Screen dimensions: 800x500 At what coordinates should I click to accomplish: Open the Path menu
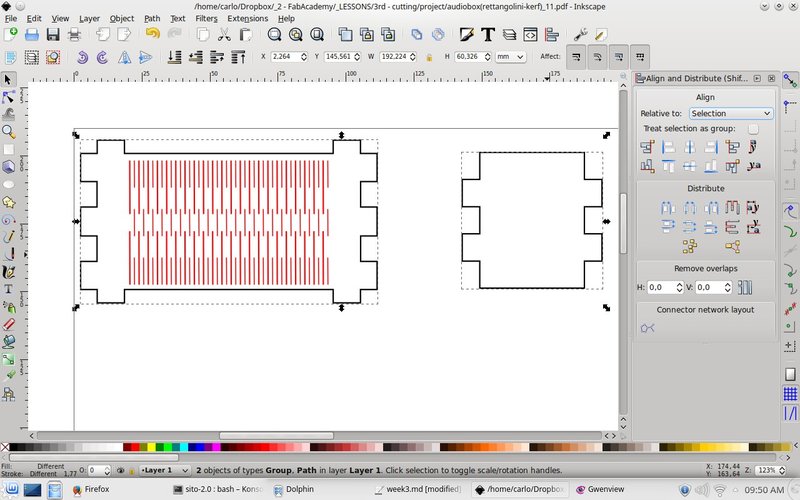pos(152,18)
